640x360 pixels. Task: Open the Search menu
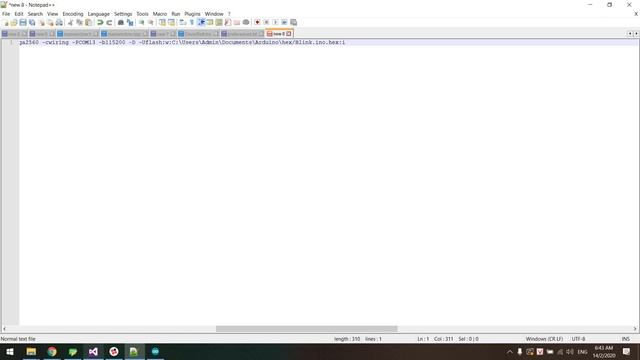pyautogui.click(x=35, y=14)
